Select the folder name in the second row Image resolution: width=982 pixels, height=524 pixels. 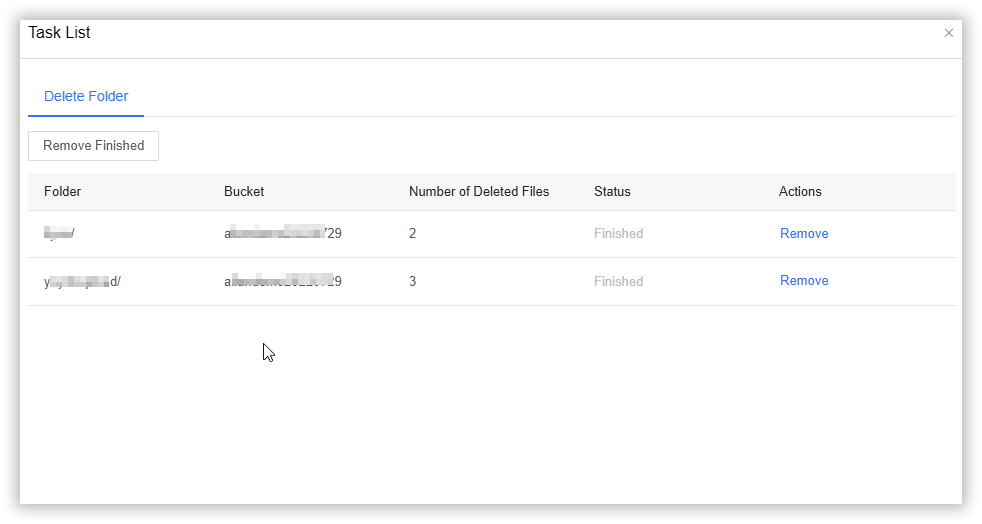pyautogui.click(x=82, y=282)
